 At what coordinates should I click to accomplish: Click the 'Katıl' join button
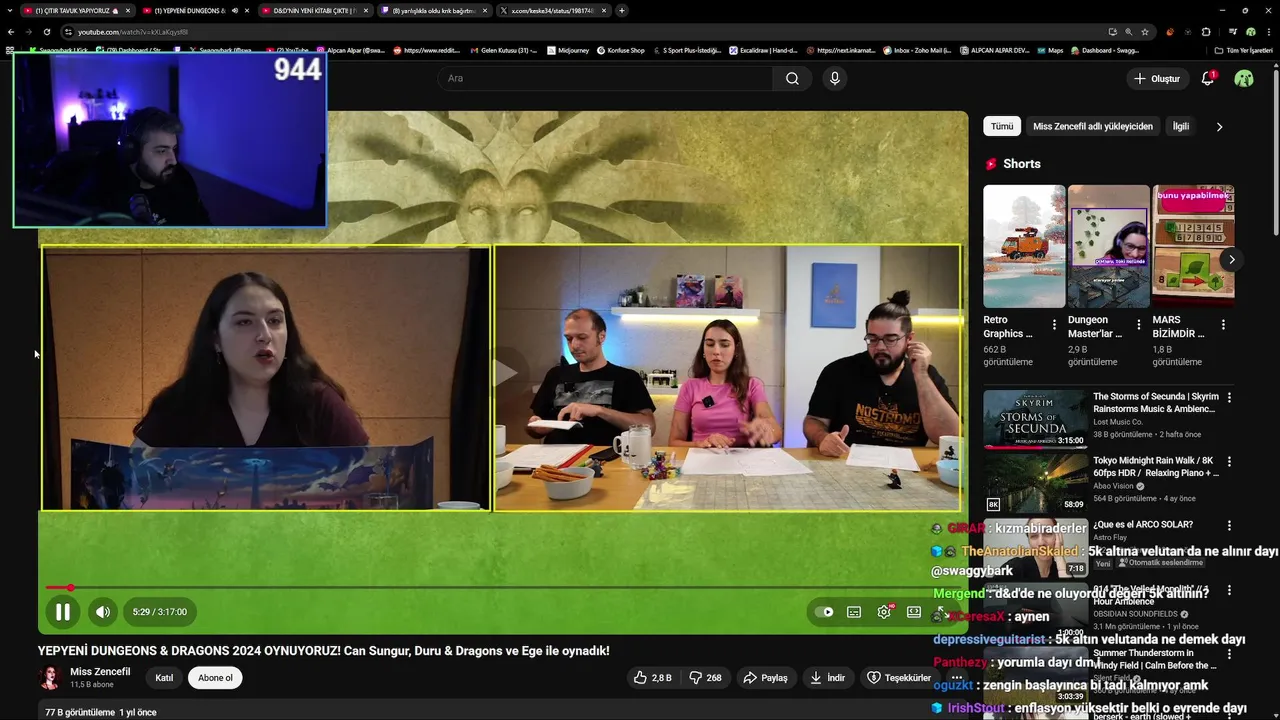pyautogui.click(x=164, y=678)
